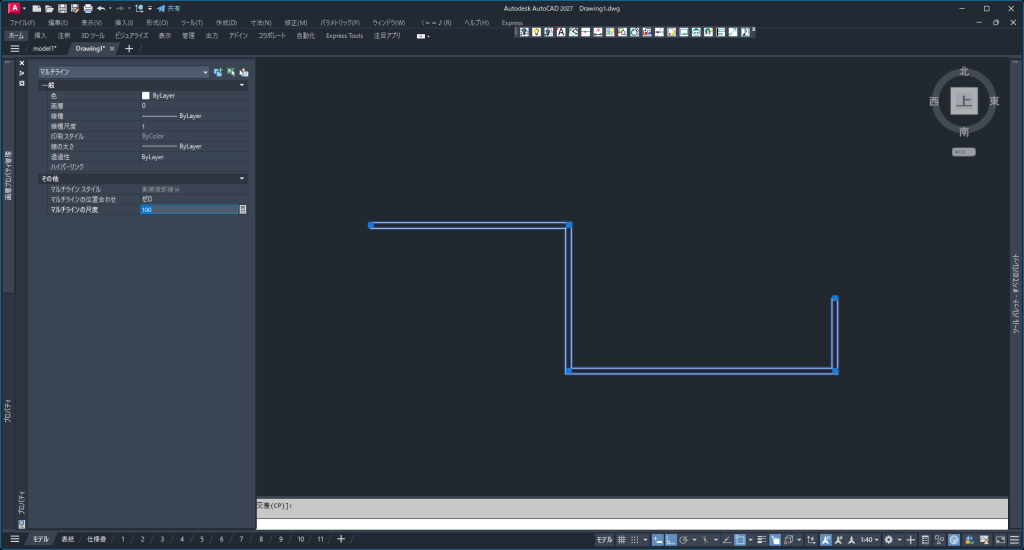Click the 上 face of the ViewCube
Image resolution: width=1024 pixels, height=550 pixels.
pos(963,101)
